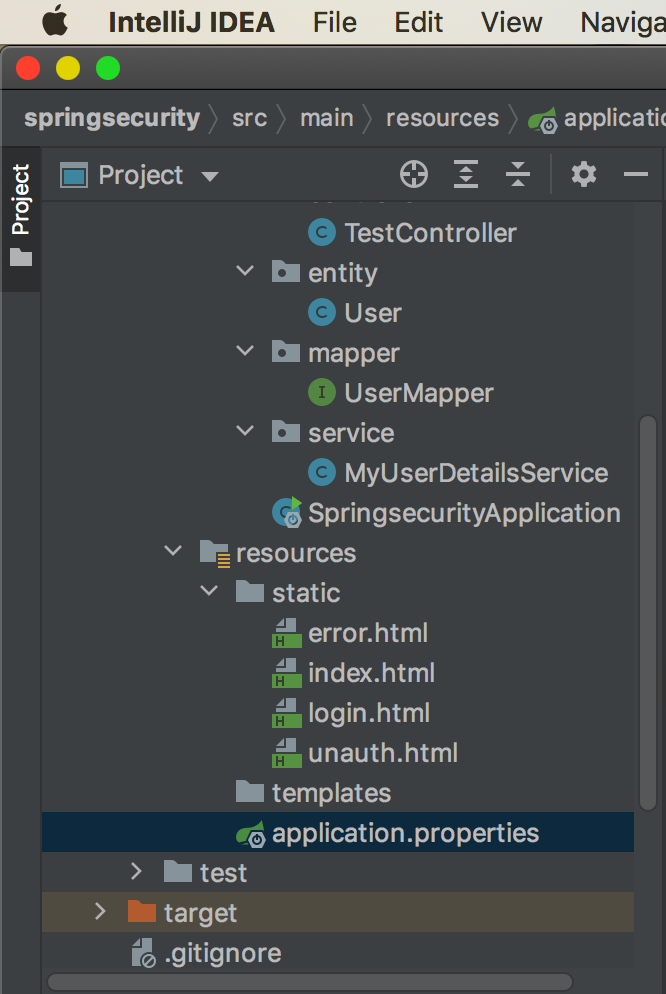This screenshot has height=994, width=666.
Task: Open the Project panel gear settings
Action: click(x=584, y=174)
